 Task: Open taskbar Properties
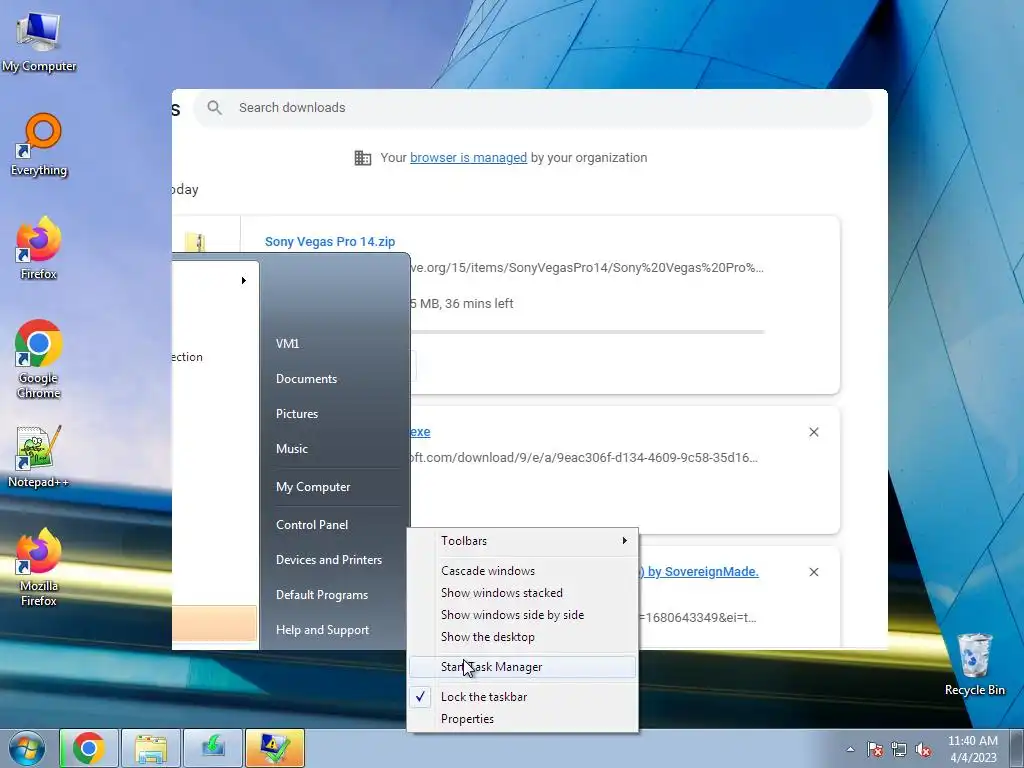[x=522, y=719]
